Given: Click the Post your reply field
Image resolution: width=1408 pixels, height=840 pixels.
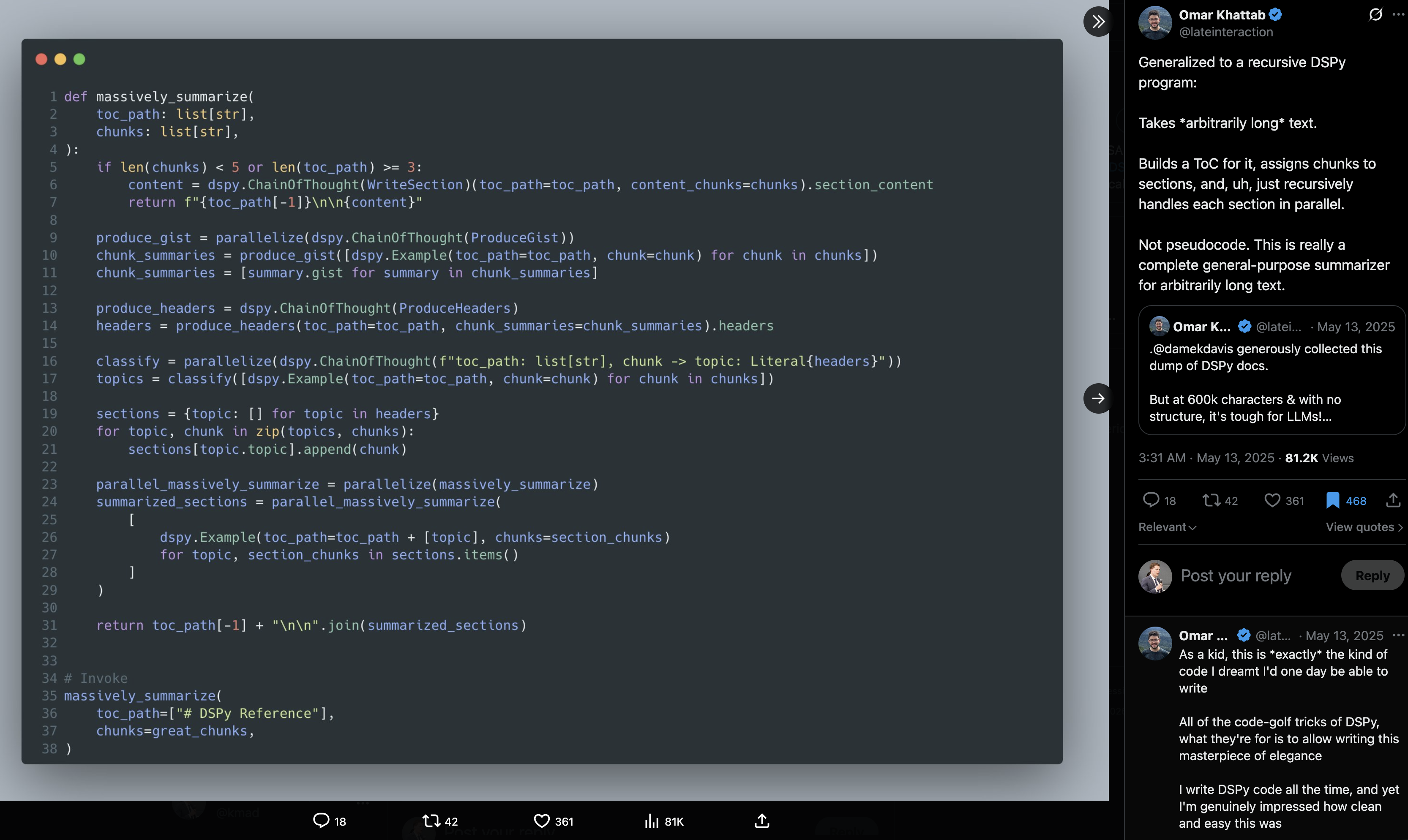Looking at the screenshot, I should (1236, 575).
